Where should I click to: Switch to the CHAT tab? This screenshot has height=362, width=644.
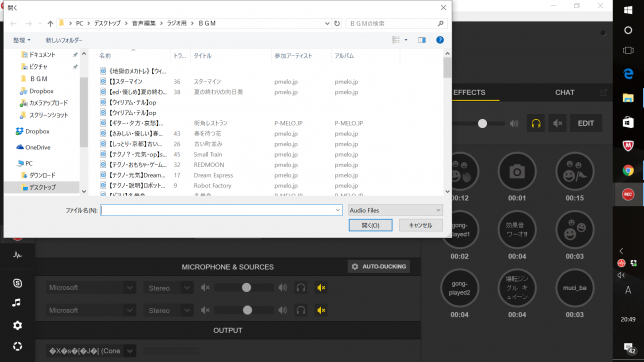(565, 92)
